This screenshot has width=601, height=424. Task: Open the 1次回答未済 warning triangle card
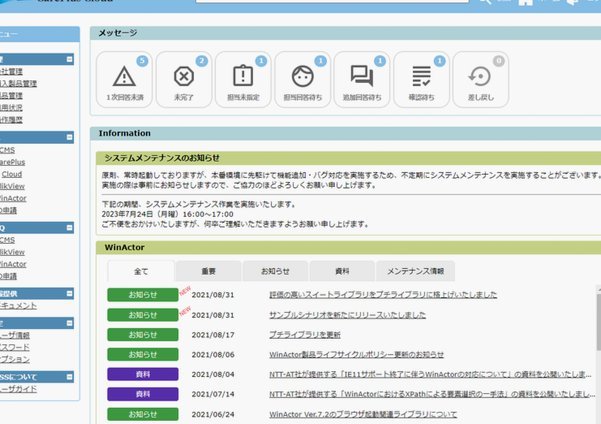click(124, 79)
